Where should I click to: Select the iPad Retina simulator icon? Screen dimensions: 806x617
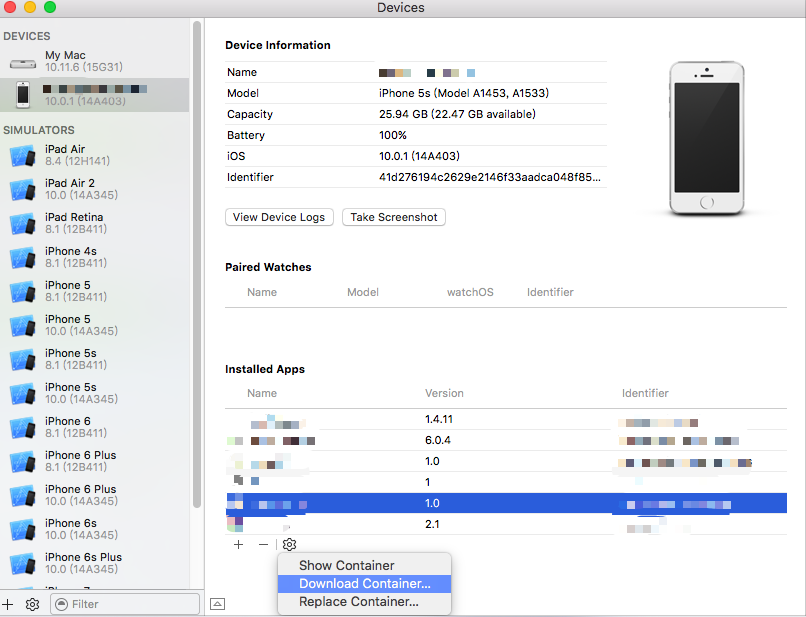click(x=22, y=222)
